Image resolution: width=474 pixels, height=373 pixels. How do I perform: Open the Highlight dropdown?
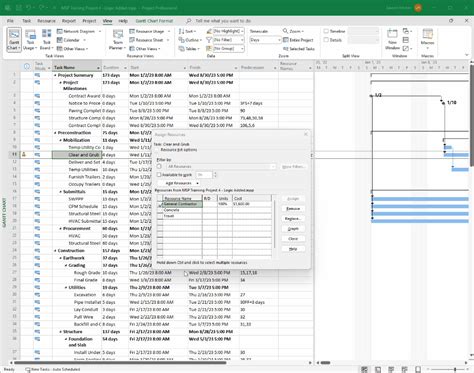[x=228, y=31]
